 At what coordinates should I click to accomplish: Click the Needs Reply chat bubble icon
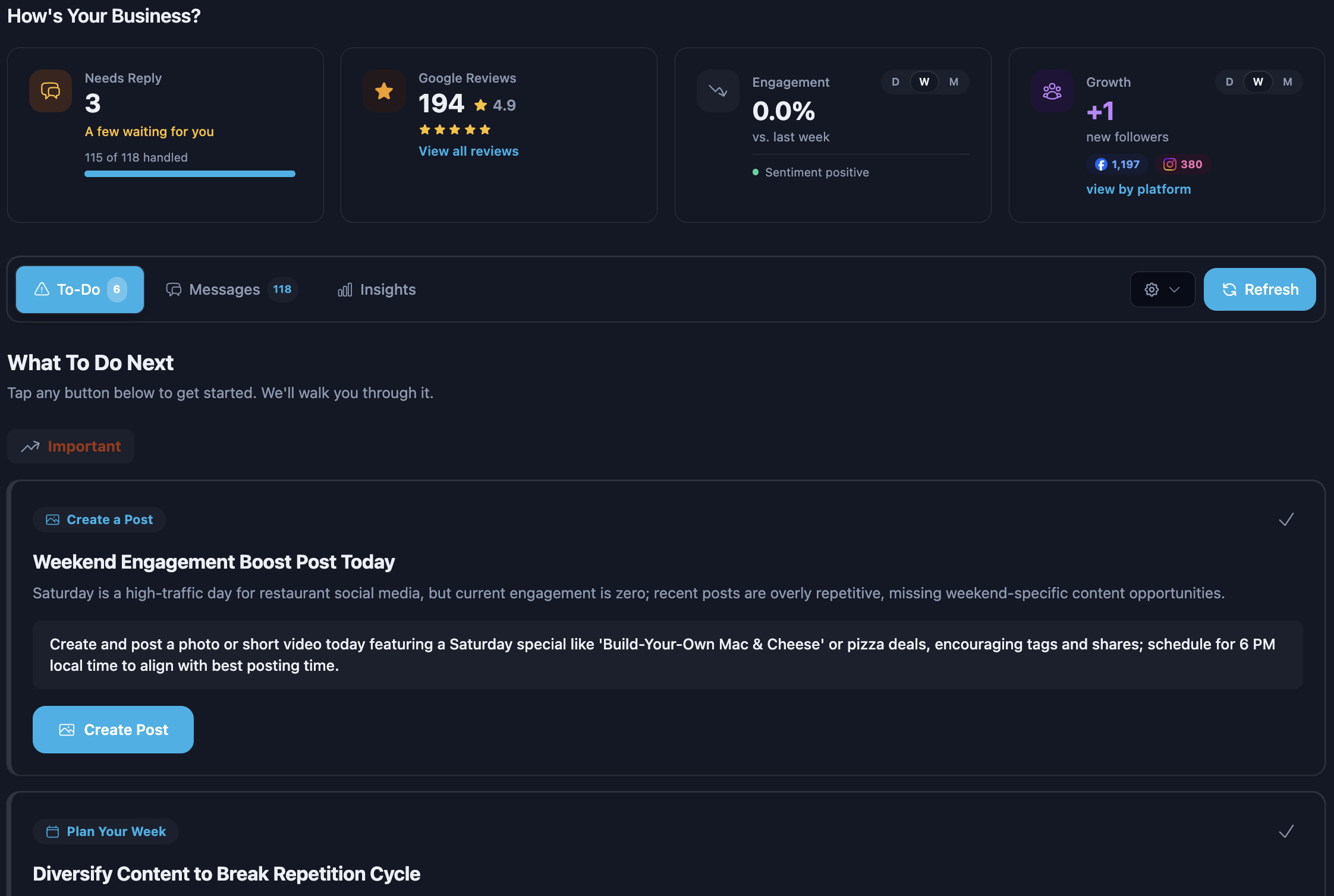(x=51, y=91)
